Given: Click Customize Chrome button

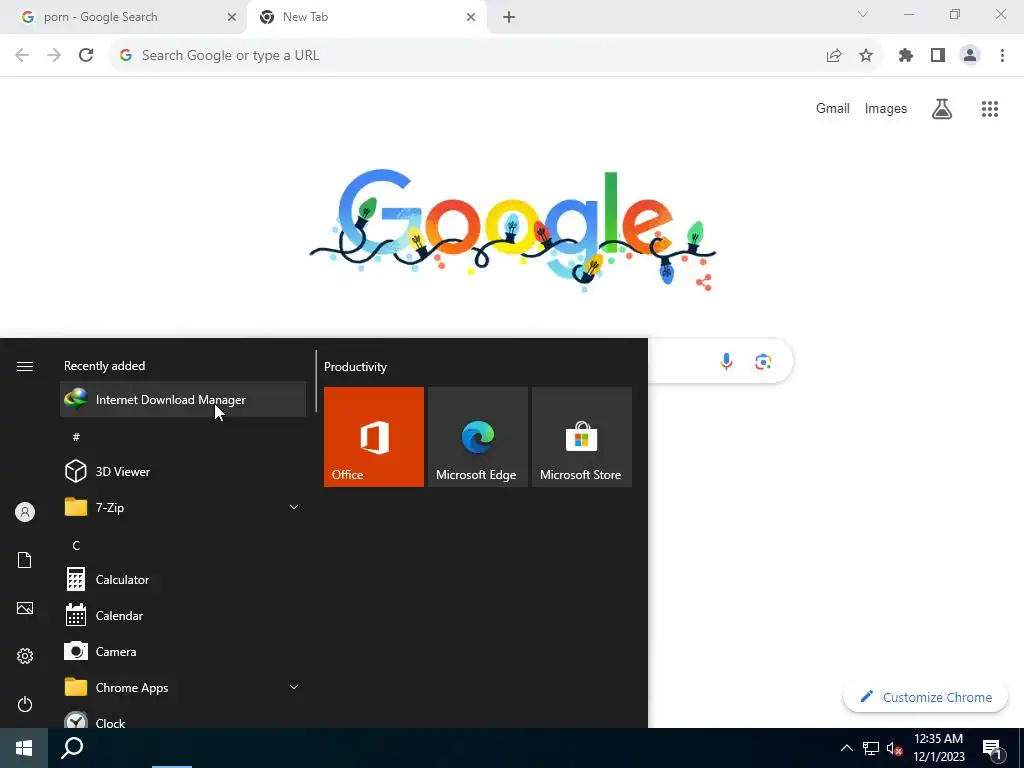Looking at the screenshot, I should [925, 697].
